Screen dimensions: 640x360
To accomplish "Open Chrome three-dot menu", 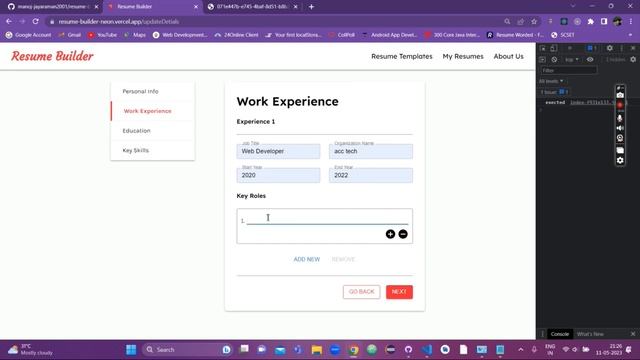I will (x=631, y=21).
